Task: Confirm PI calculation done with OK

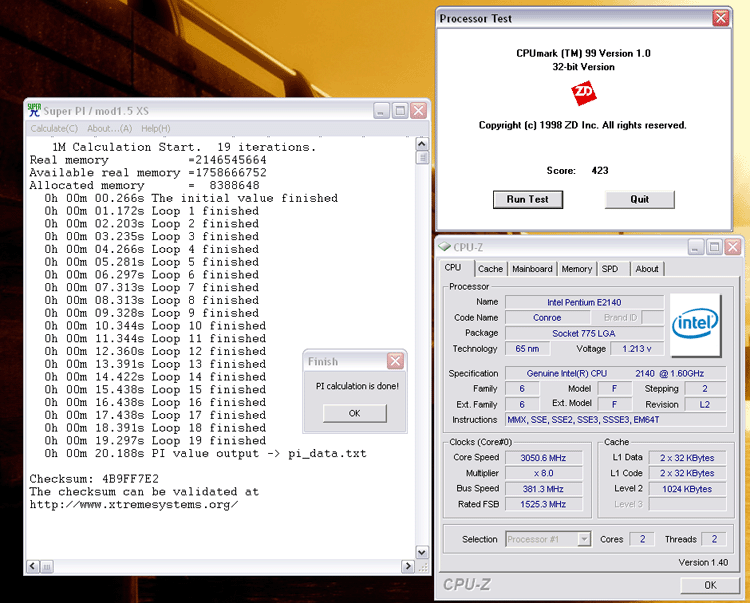Action: click(354, 413)
